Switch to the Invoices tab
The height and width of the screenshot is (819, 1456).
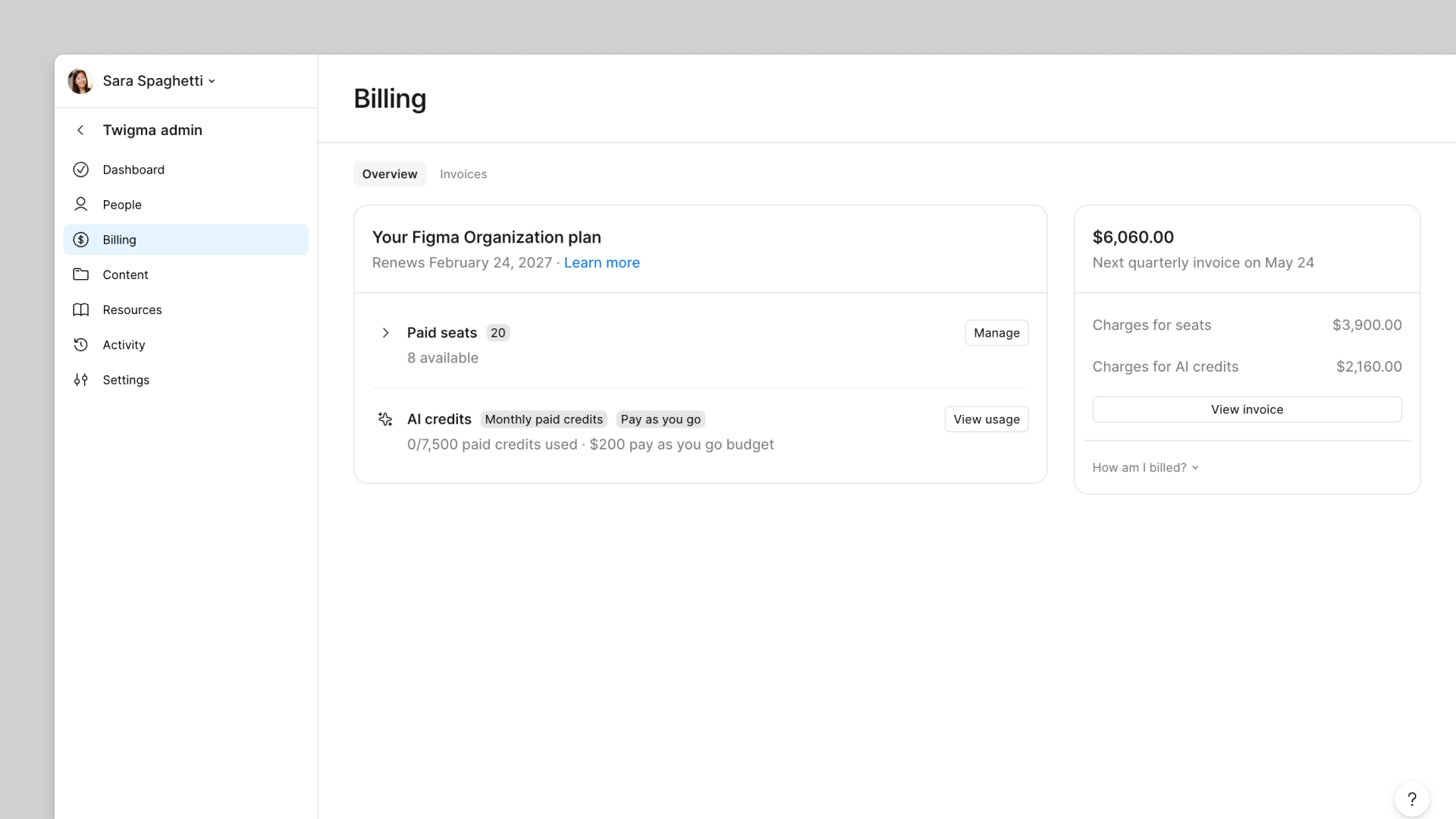(x=463, y=174)
